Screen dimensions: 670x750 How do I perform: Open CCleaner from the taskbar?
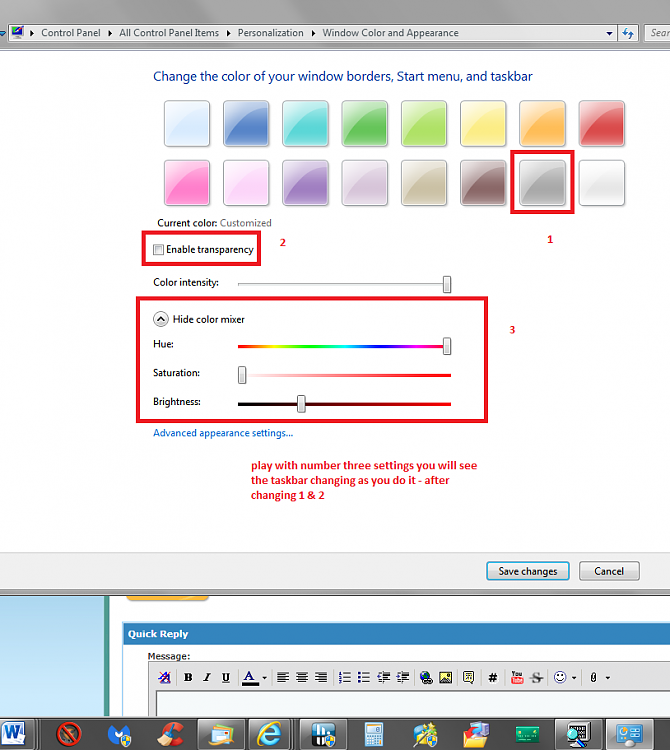[x=170, y=734]
